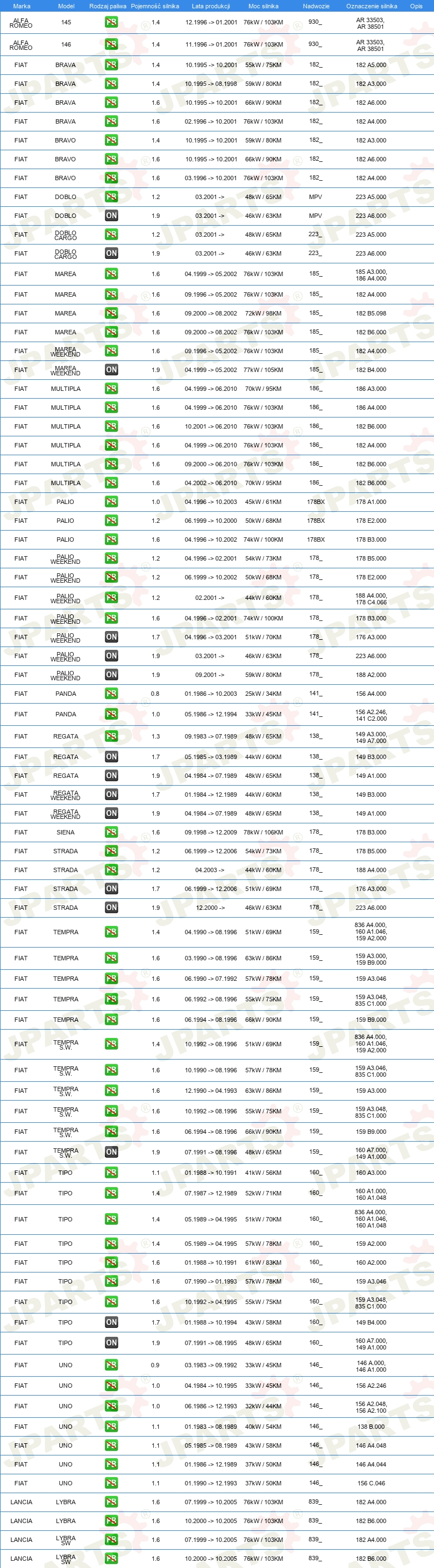The width and height of the screenshot is (434, 1568).
Task: Click the Oznaczenie silnika column header
Action: 371,6
